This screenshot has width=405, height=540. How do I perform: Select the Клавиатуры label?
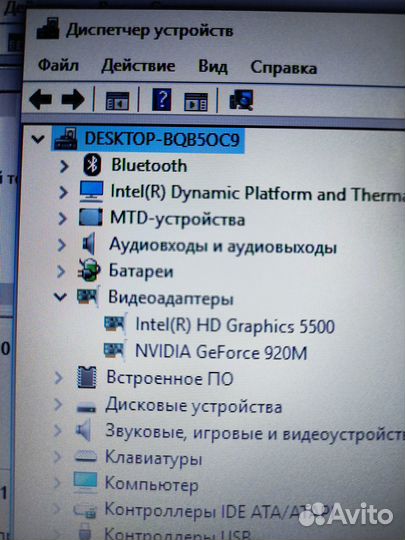[x=153, y=458]
